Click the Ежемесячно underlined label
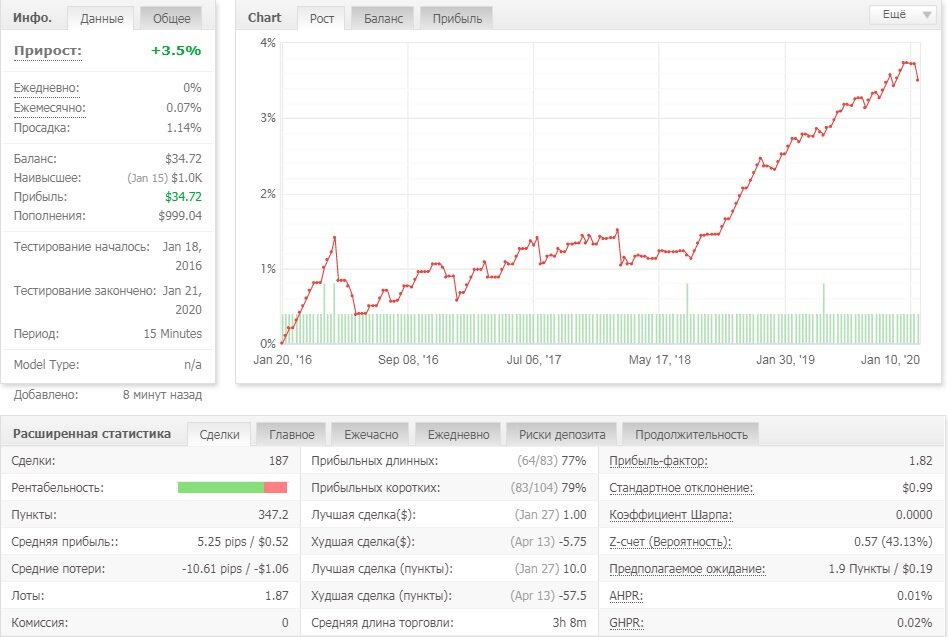Screen dimensions: 948x637 [50, 108]
